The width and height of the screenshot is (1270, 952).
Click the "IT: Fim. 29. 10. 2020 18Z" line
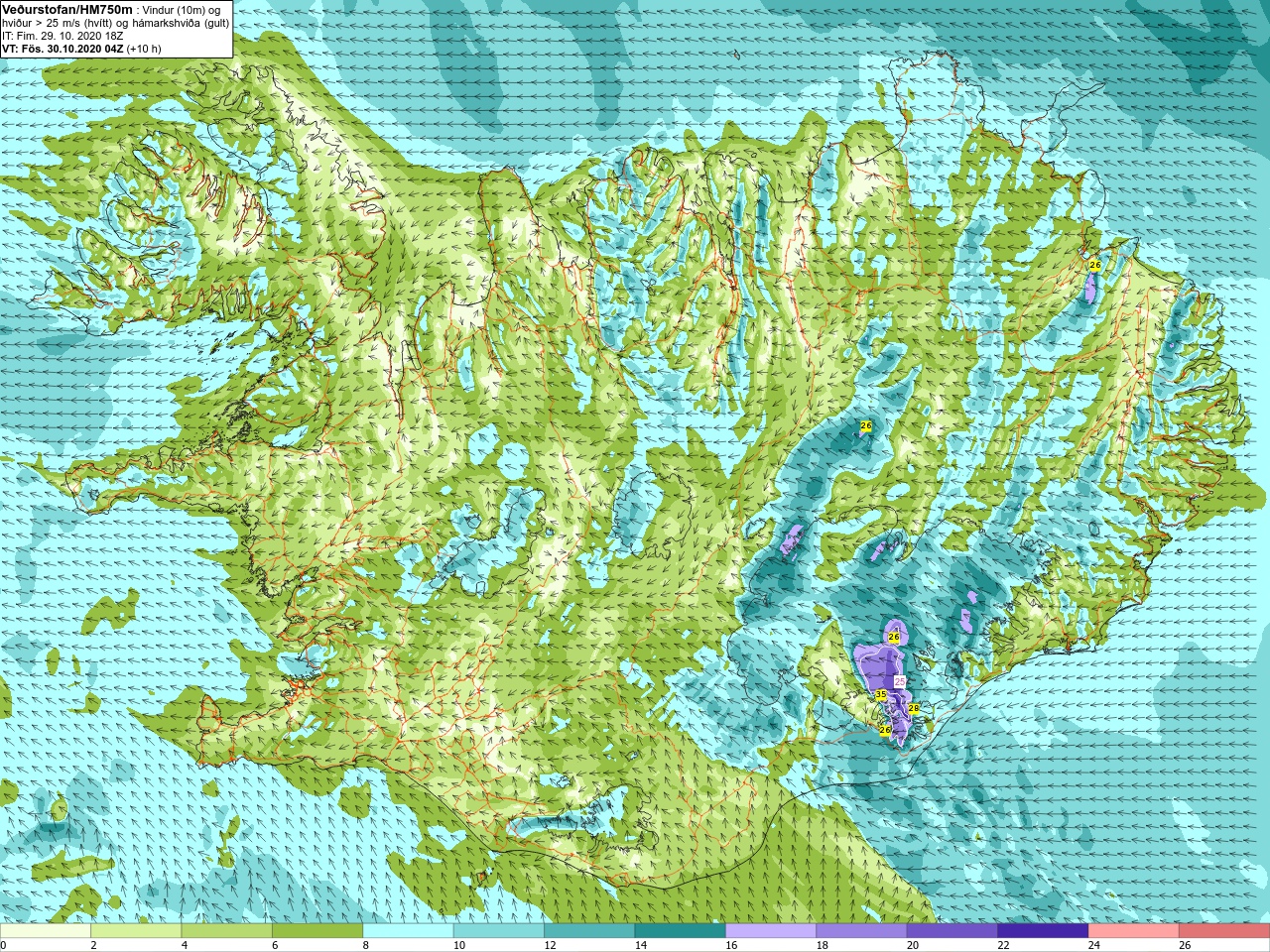click(x=63, y=36)
